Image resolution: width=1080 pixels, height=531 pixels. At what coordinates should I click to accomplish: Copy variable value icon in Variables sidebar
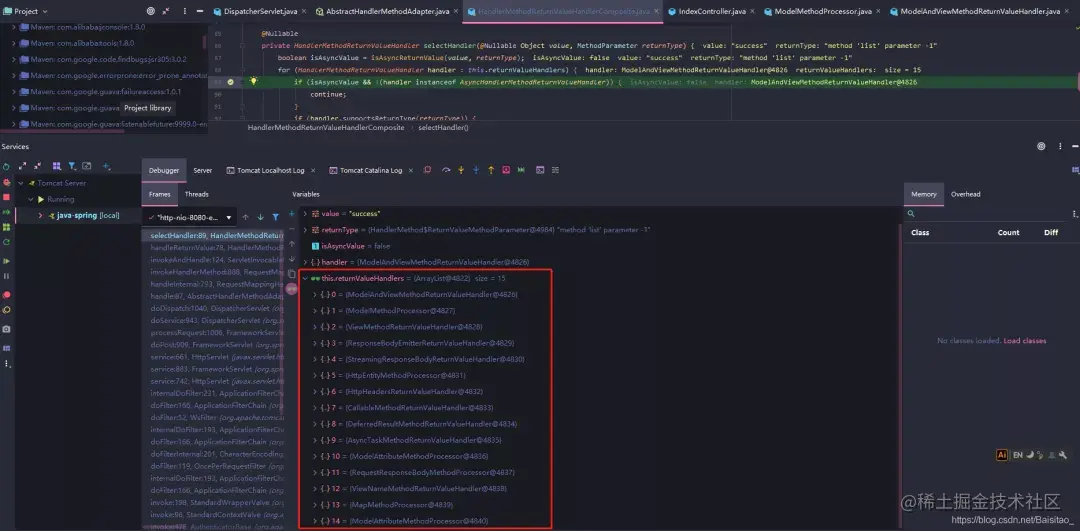tap(291, 273)
